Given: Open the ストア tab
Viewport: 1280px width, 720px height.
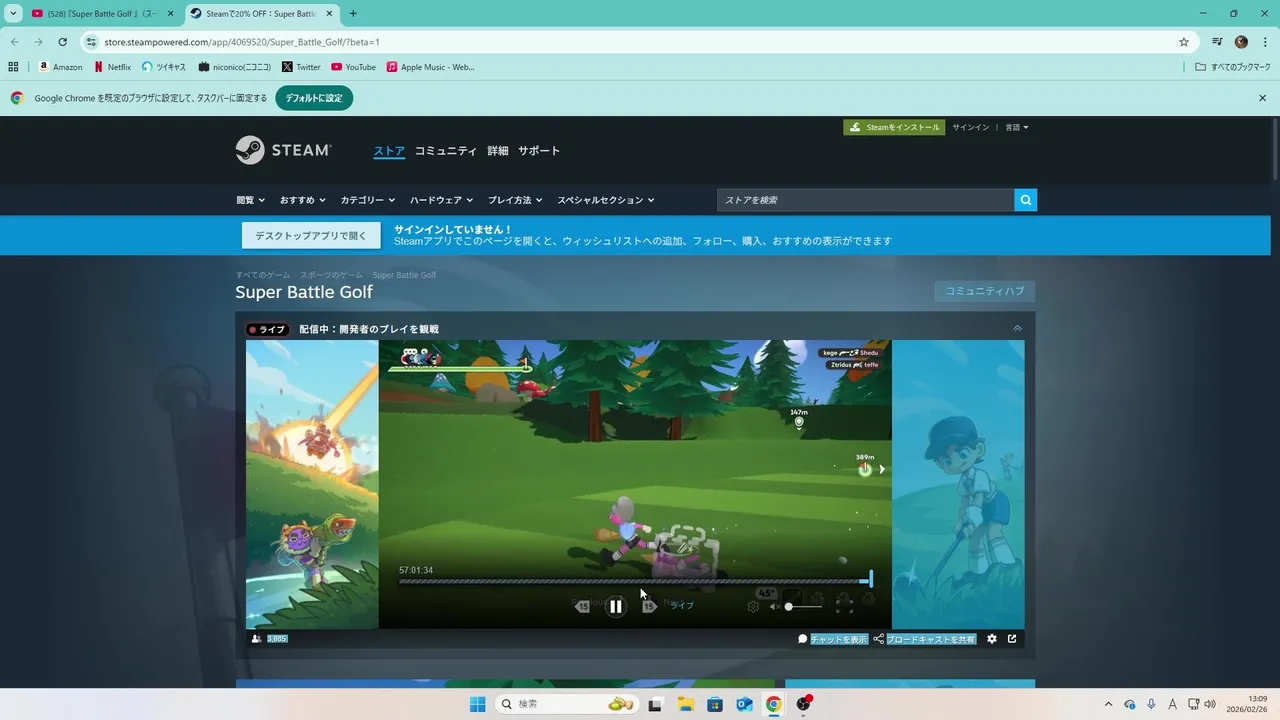Looking at the screenshot, I should [389, 151].
